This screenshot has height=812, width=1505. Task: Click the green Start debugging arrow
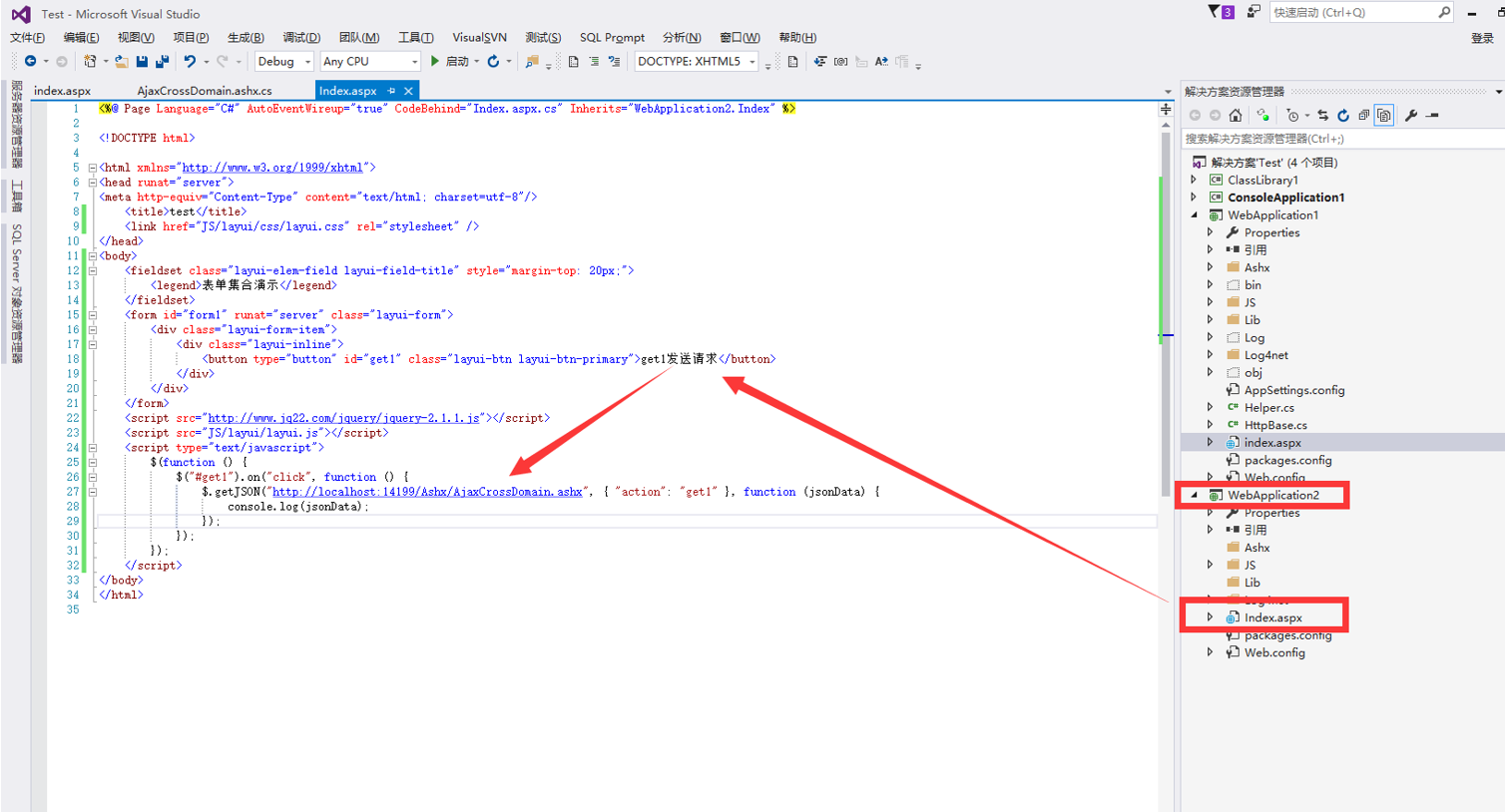pos(435,62)
